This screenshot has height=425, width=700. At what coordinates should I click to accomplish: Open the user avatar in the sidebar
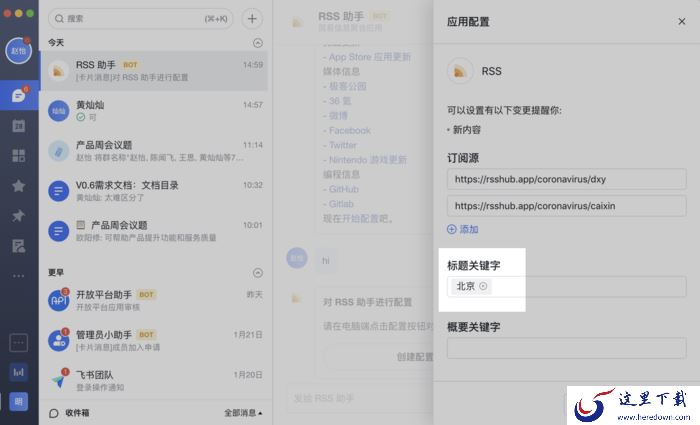point(18,50)
